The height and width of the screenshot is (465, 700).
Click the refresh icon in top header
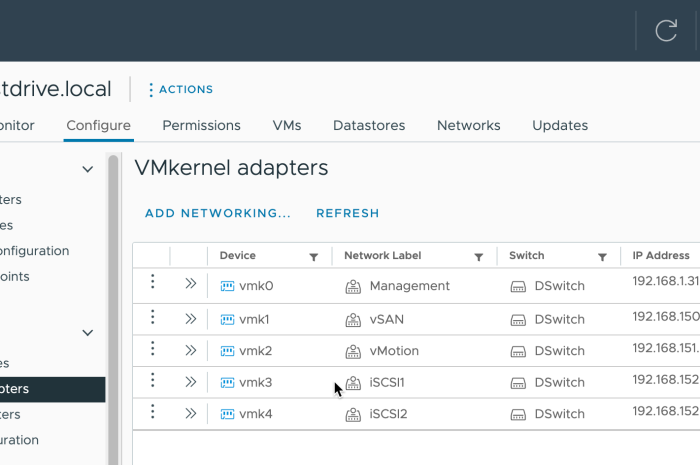(666, 30)
